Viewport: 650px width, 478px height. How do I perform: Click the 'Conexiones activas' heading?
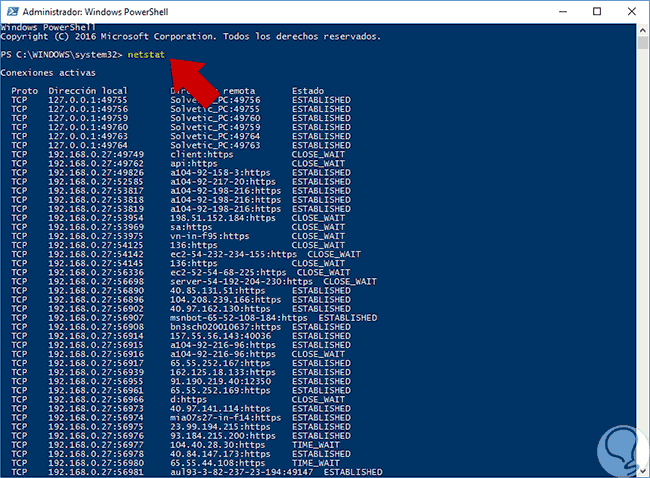48,73
